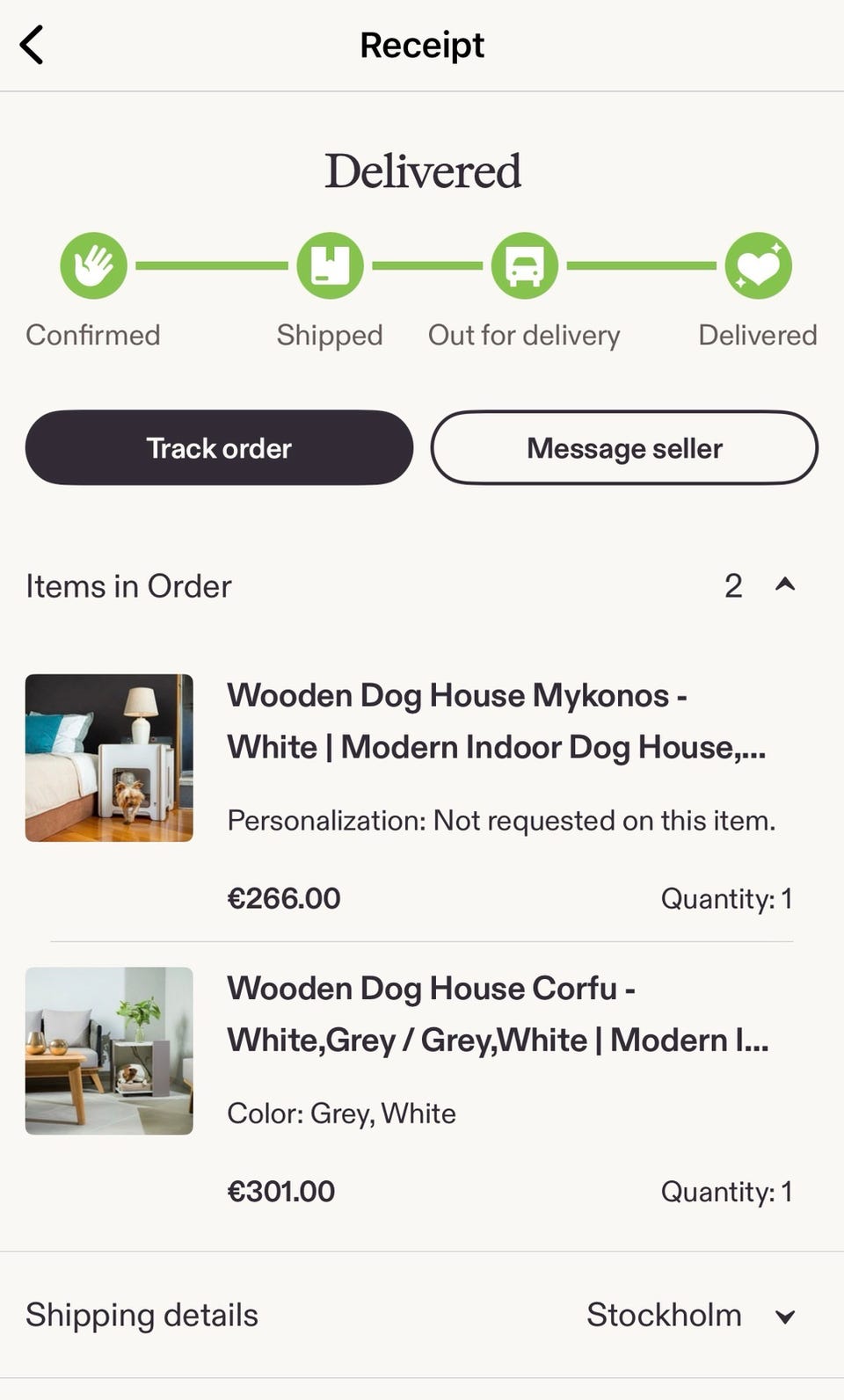The width and height of the screenshot is (844, 1400).
Task: Tap the Shipping details label
Action: coord(142,1315)
